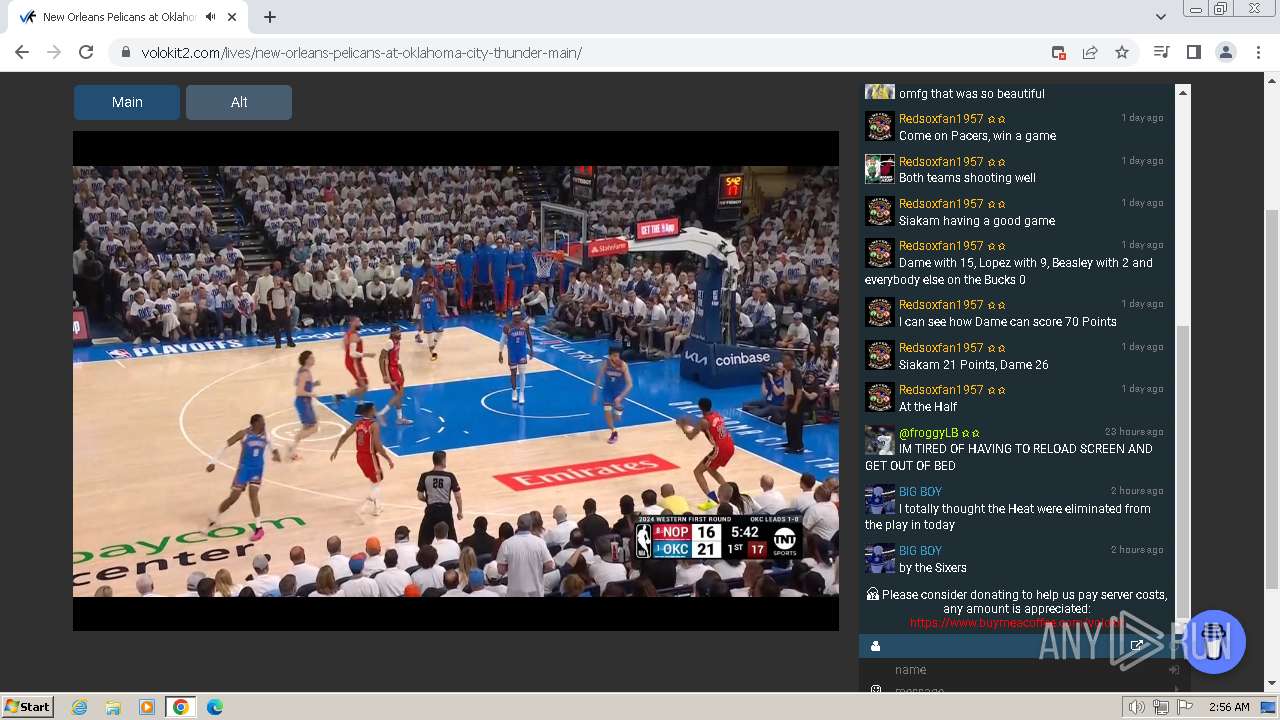
Task: Launch Internet Explorer from taskbar
Action: [x=79, y=707]
